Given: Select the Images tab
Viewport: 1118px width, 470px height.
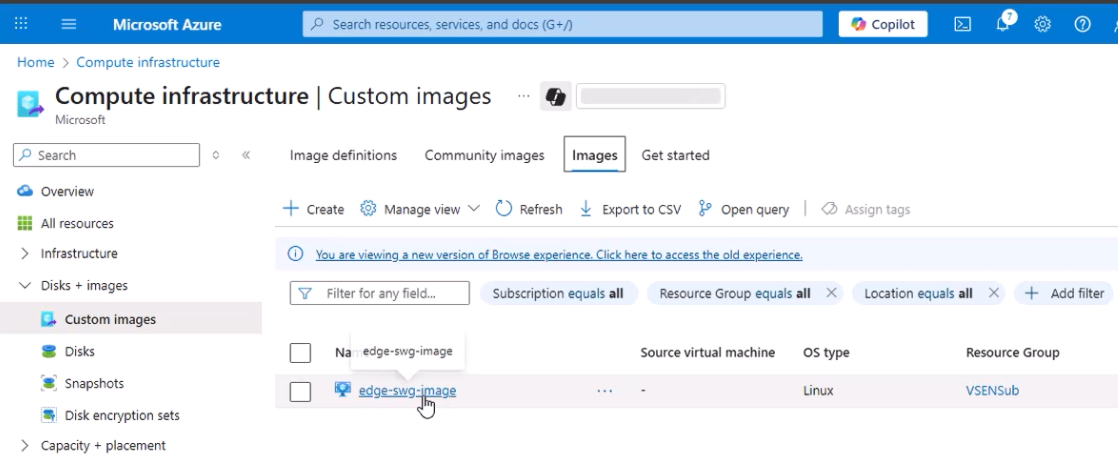Looking at the screenshot, I should [595, 155].
